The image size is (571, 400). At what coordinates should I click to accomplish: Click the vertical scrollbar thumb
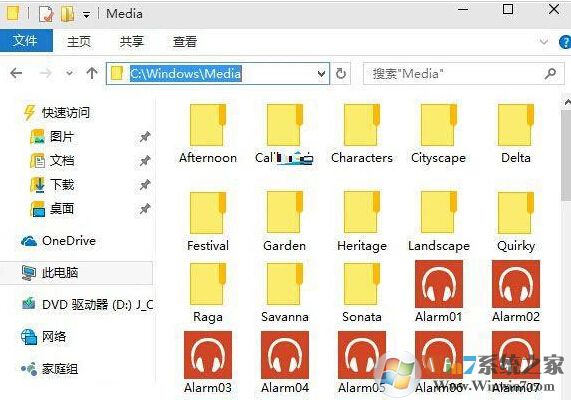pyautogui.click(x=566, y=155)
